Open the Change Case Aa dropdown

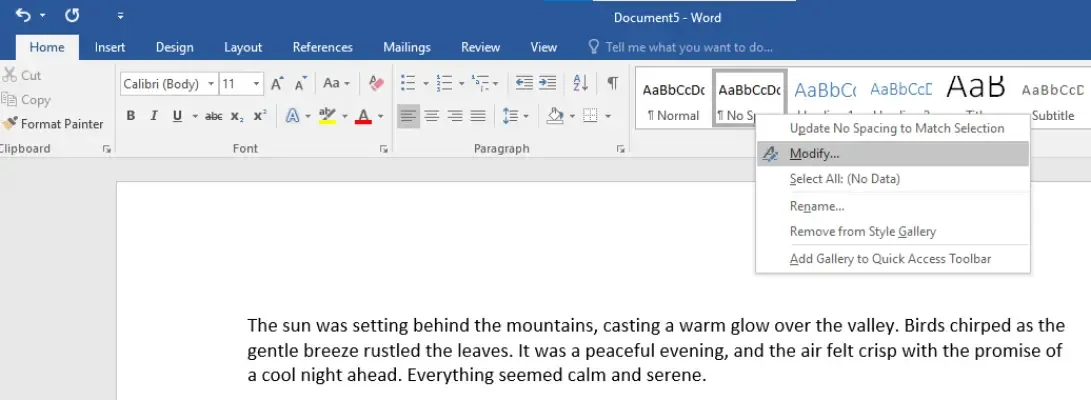(337, 83)
